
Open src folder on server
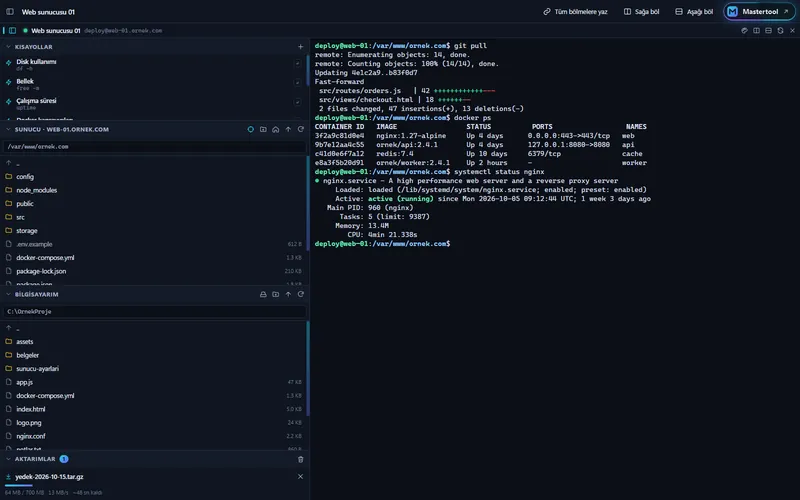(153, 217)
